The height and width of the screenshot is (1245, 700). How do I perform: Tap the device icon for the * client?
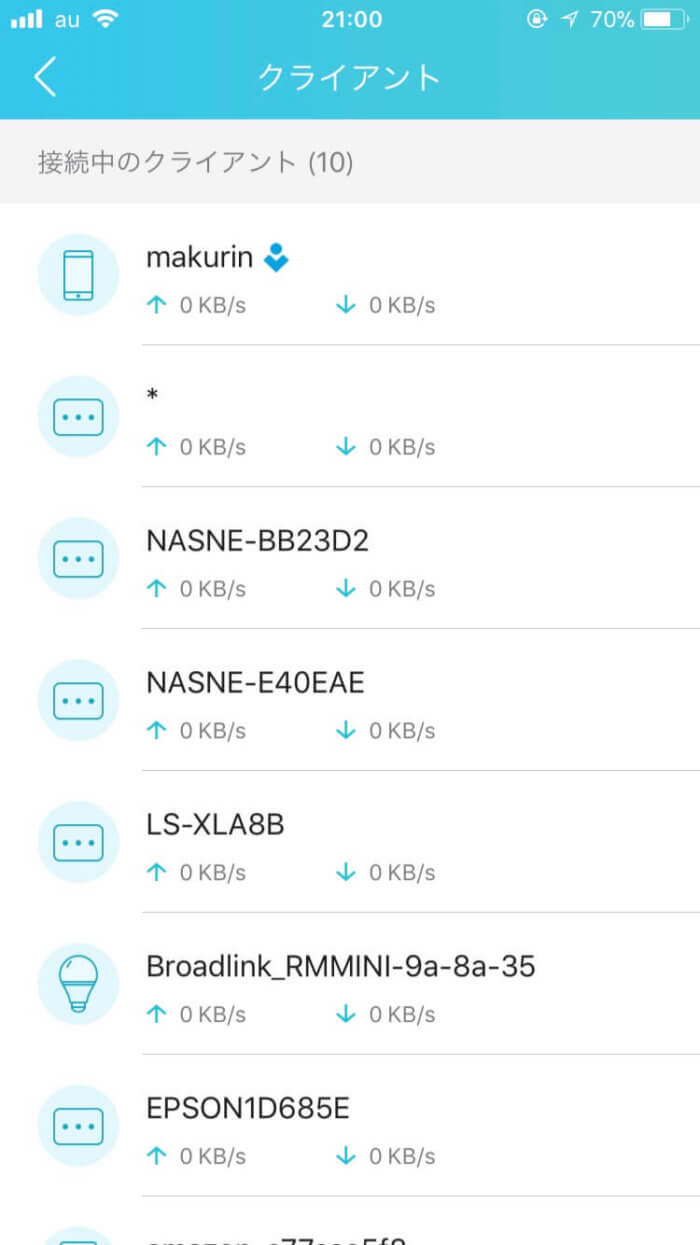(78, 417)
